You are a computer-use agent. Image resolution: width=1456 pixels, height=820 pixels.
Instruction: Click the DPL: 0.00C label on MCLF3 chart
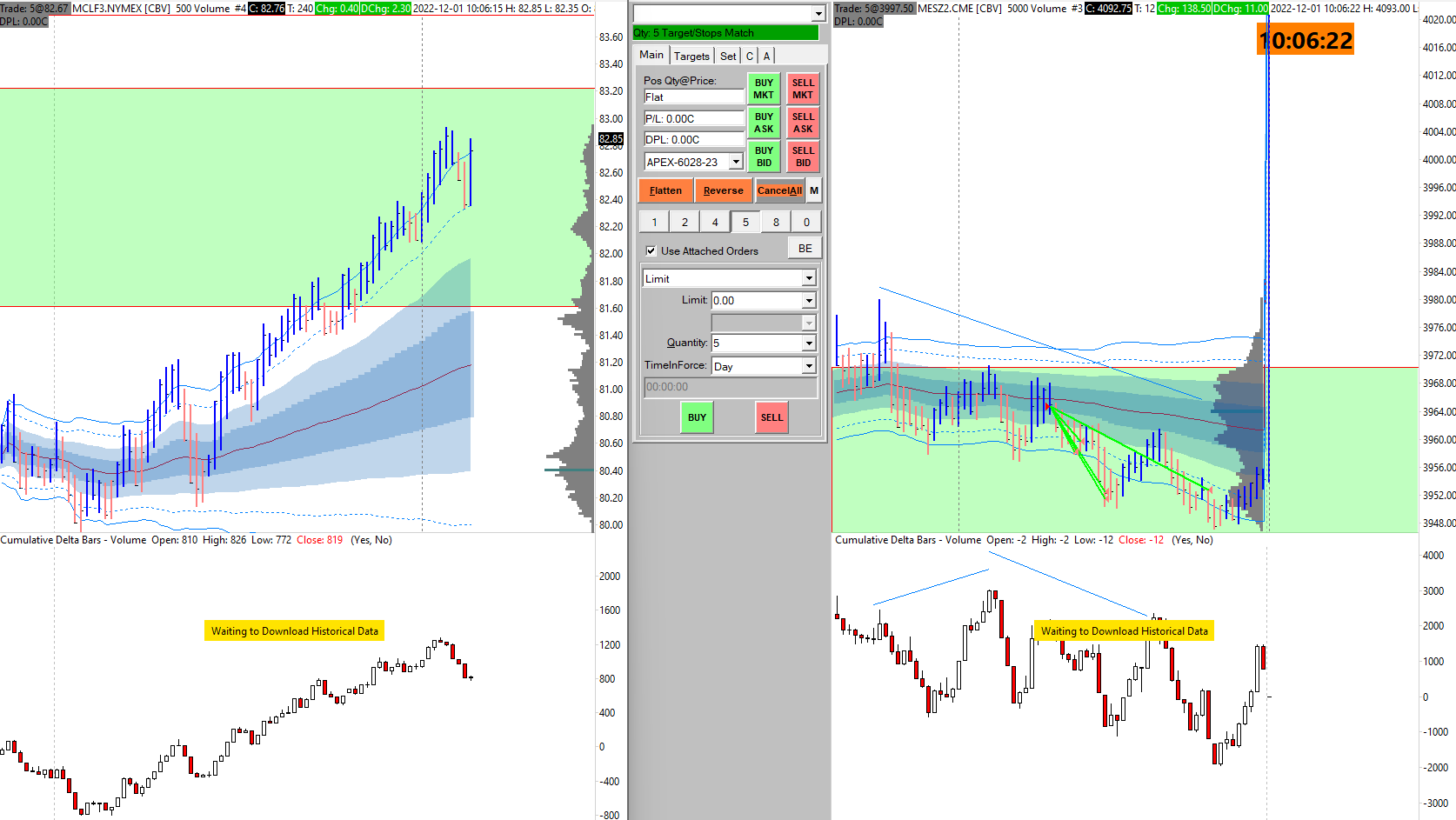[24, 22]
